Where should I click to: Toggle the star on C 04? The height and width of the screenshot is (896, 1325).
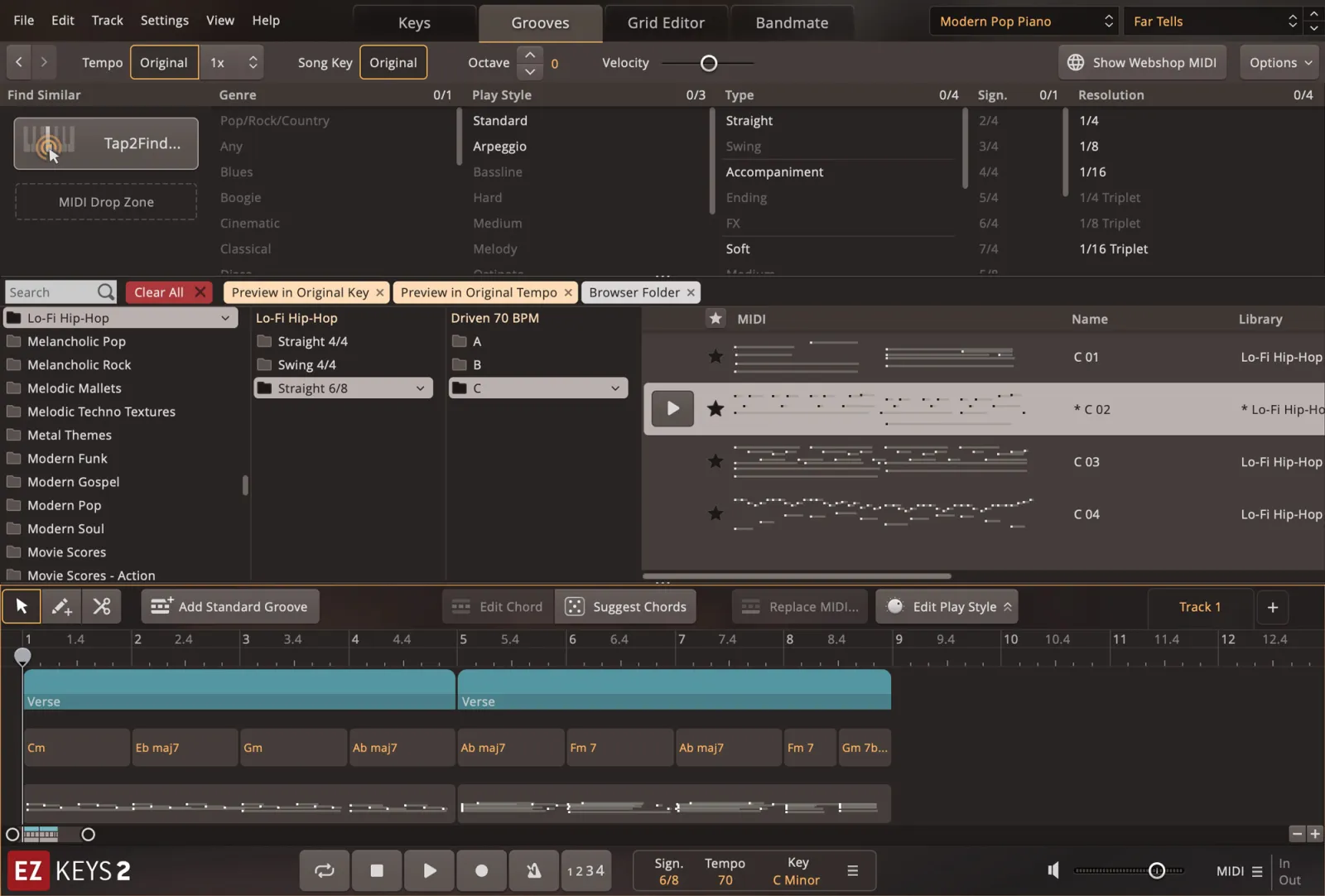click(x=715, y=513)
